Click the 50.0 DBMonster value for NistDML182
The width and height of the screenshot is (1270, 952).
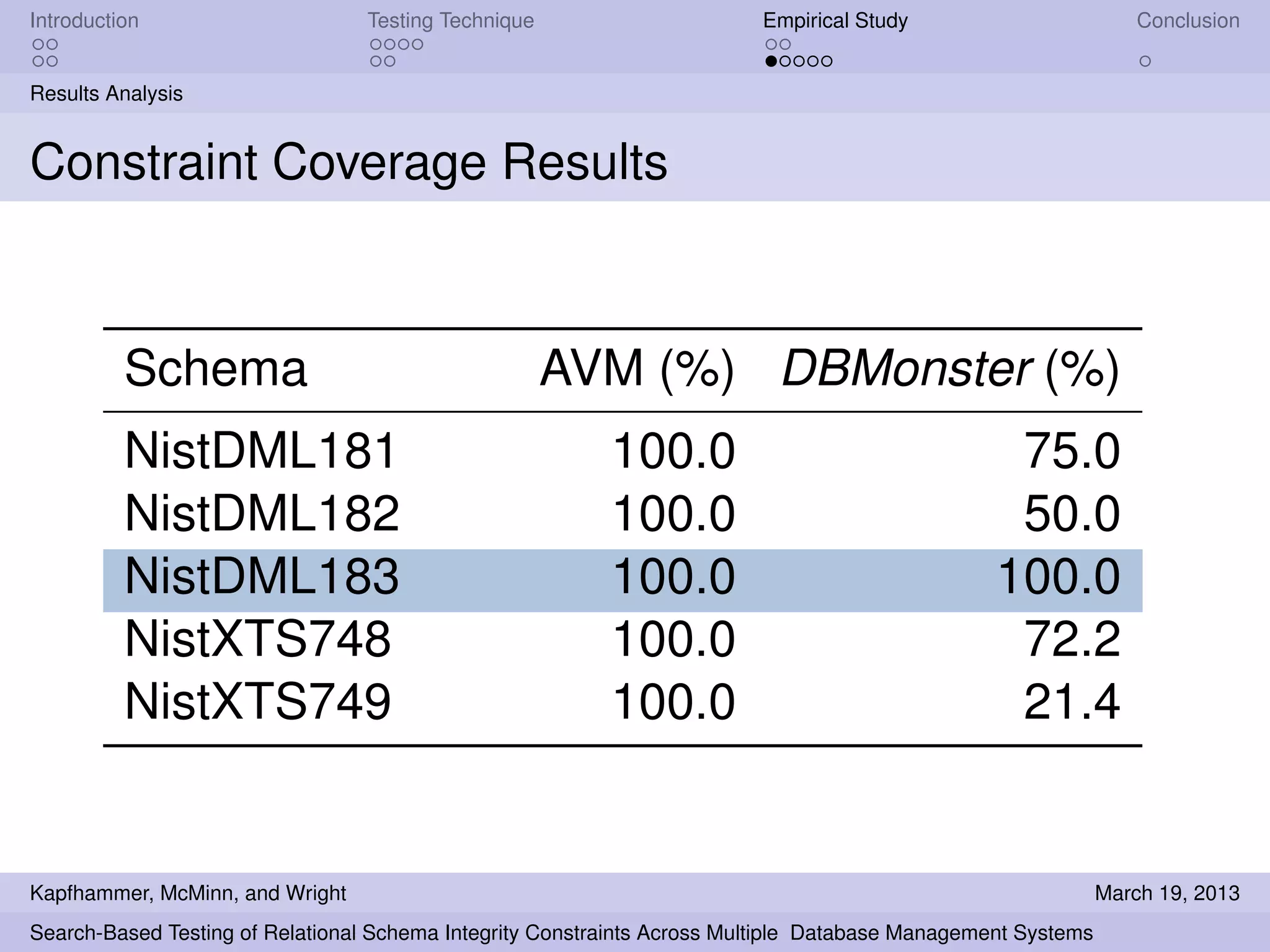1072,513
